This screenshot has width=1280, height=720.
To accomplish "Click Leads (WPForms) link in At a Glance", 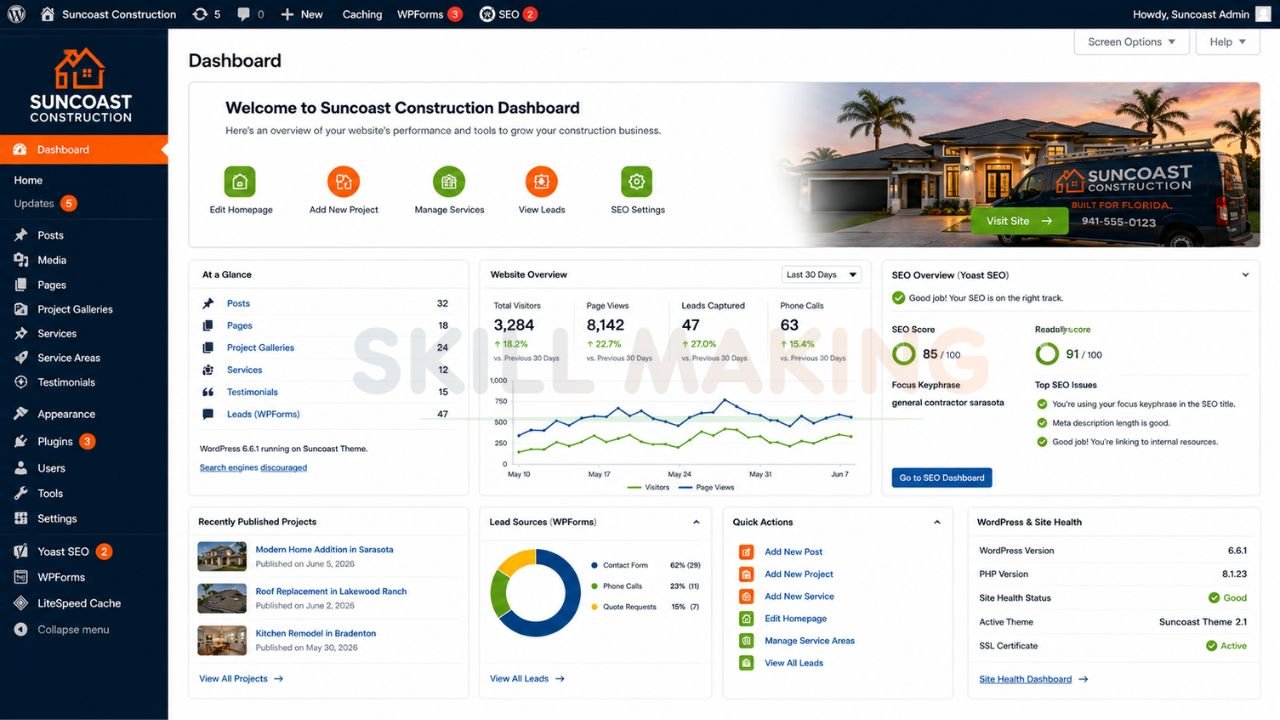I will (263, 414).
